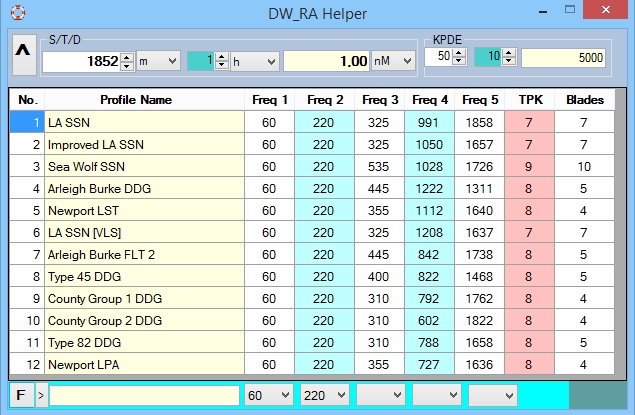Click the bright cyan swatch at bottom
This screenshot has width=635, height=415.
[540, 395]
